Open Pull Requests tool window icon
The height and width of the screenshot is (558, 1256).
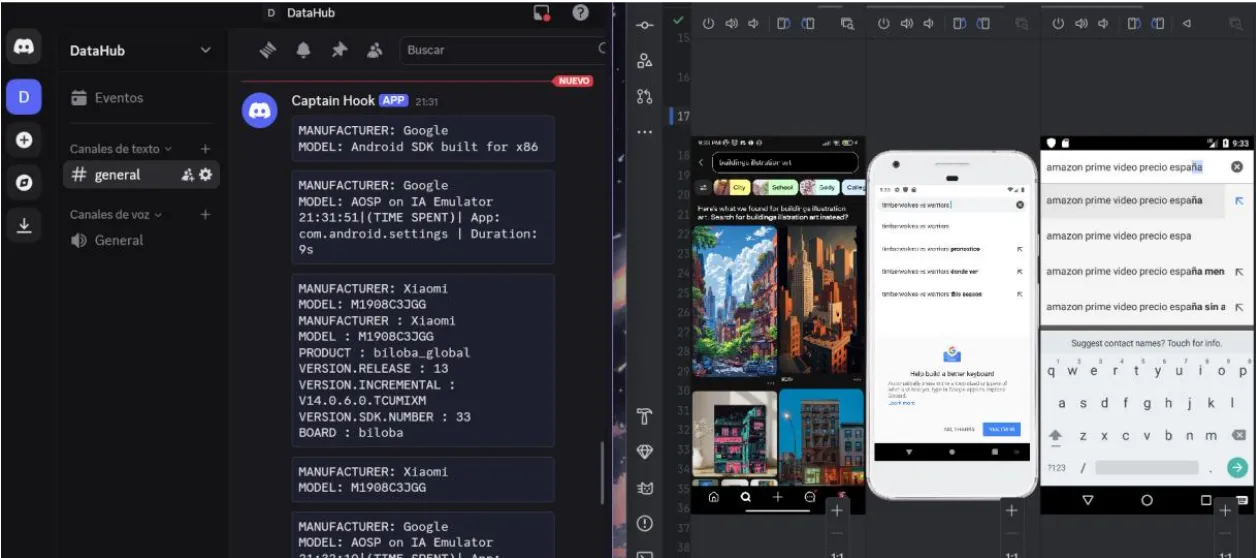645,98
